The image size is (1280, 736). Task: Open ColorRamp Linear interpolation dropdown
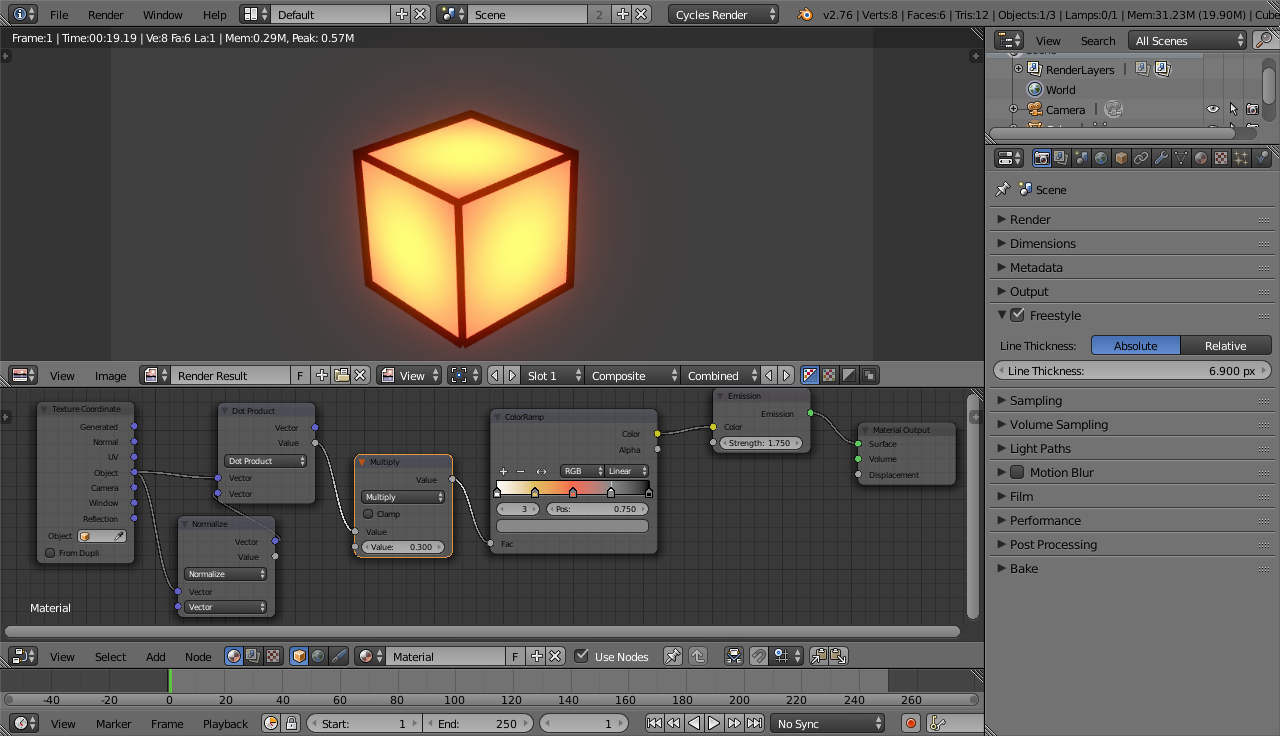pos(627,471)
